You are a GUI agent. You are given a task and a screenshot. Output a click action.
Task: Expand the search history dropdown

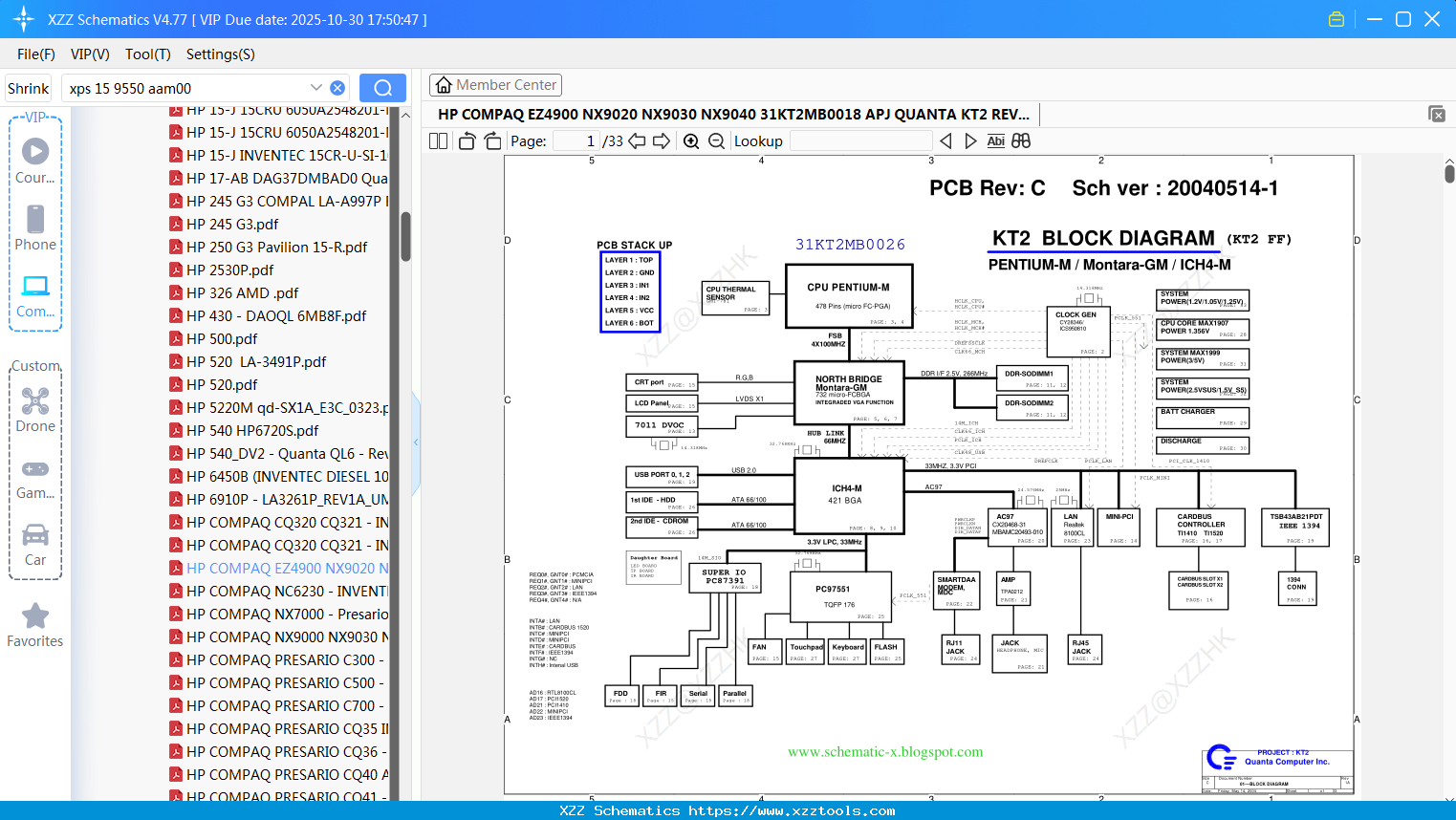(315, 87)
